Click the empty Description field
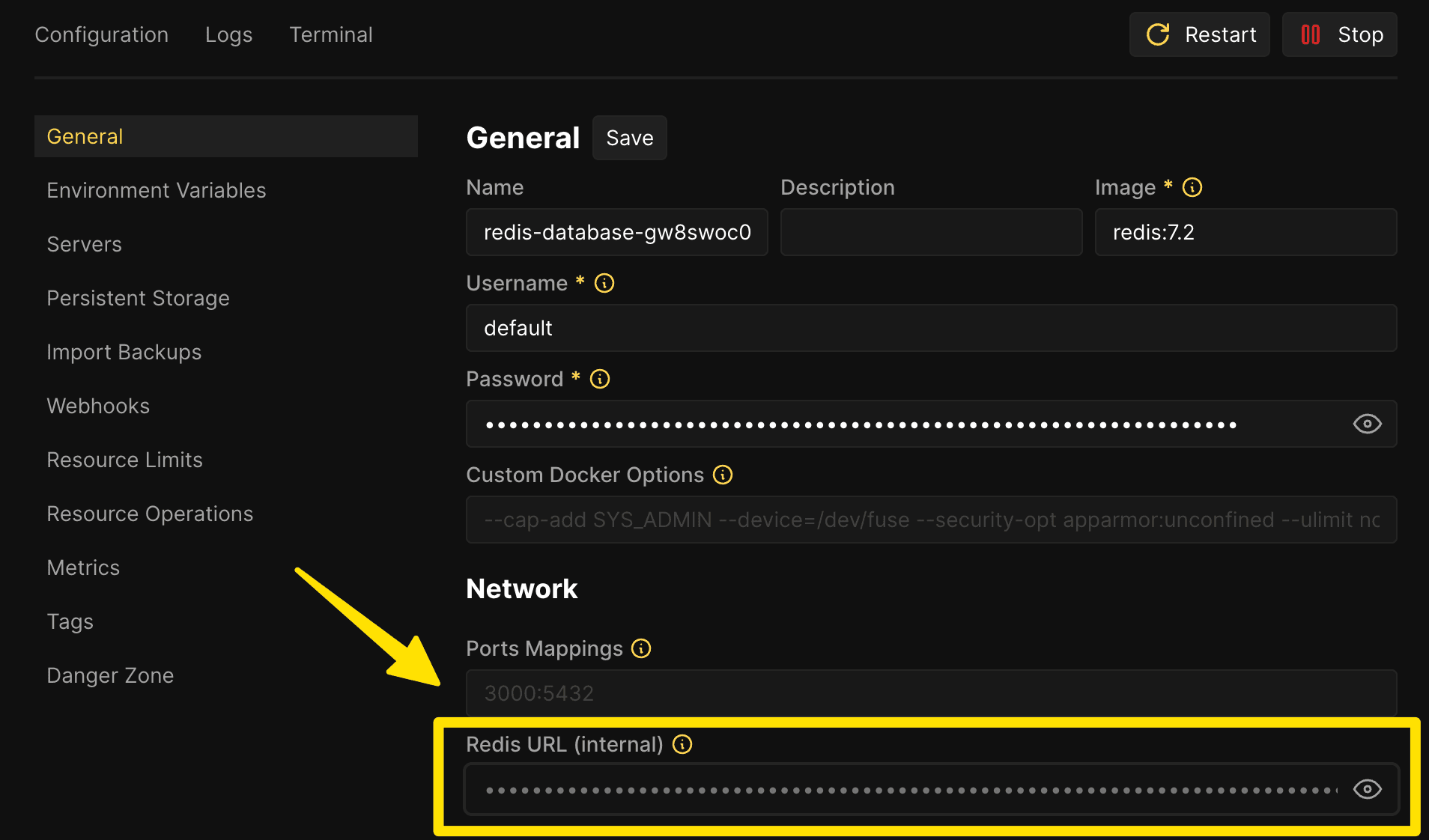This screenshot has width=1429, height=840. (x=932, y=232)
